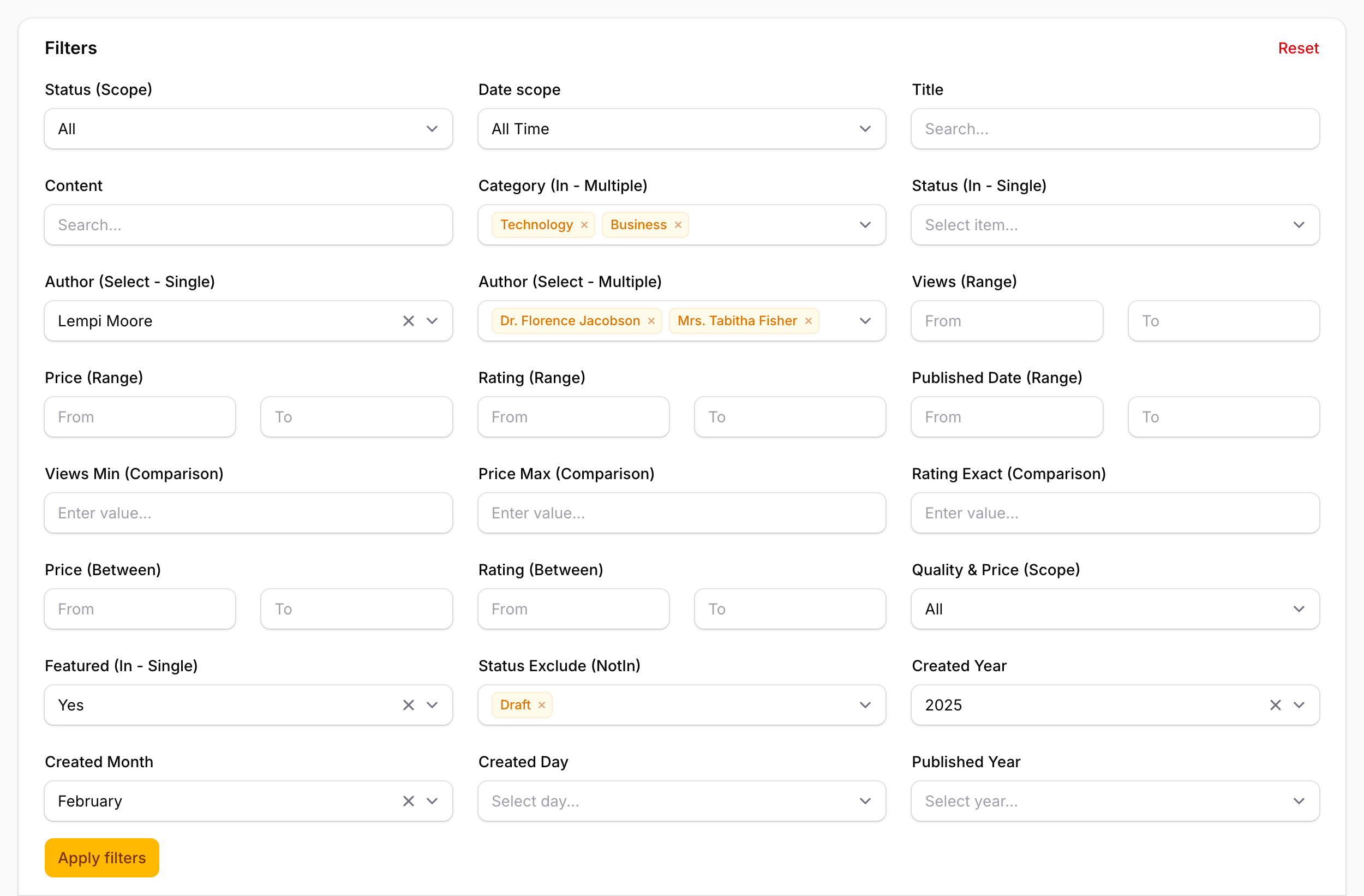Focus the Title search field

1115,129
